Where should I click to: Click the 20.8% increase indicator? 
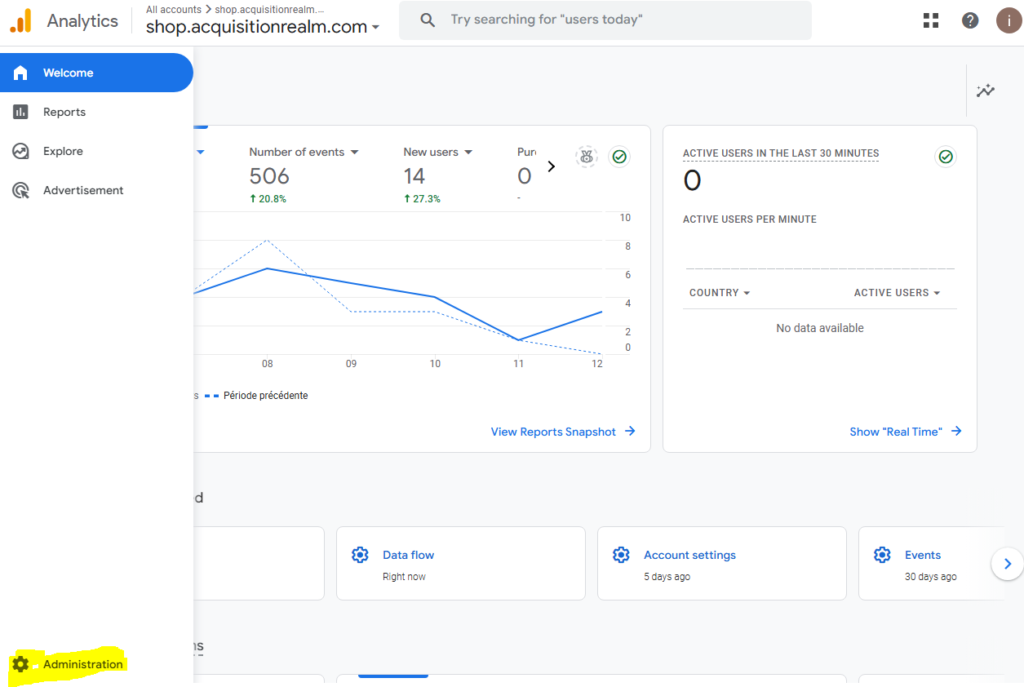[x=268, y=199]
